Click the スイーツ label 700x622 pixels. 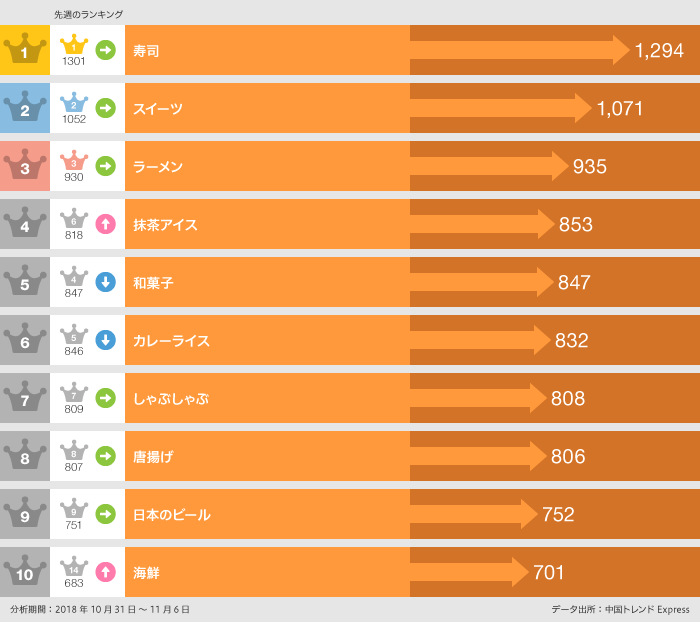(158, 109)
